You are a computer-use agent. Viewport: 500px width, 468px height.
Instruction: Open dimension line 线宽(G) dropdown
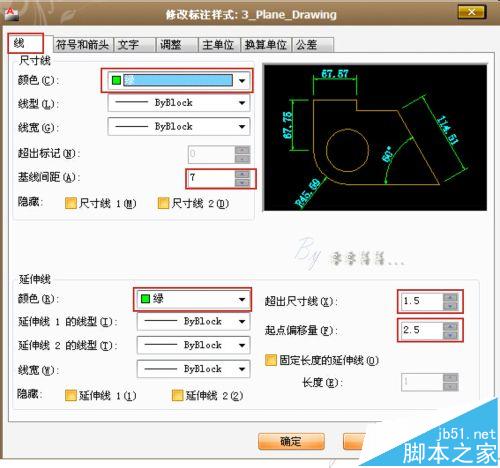pos(179,127)
